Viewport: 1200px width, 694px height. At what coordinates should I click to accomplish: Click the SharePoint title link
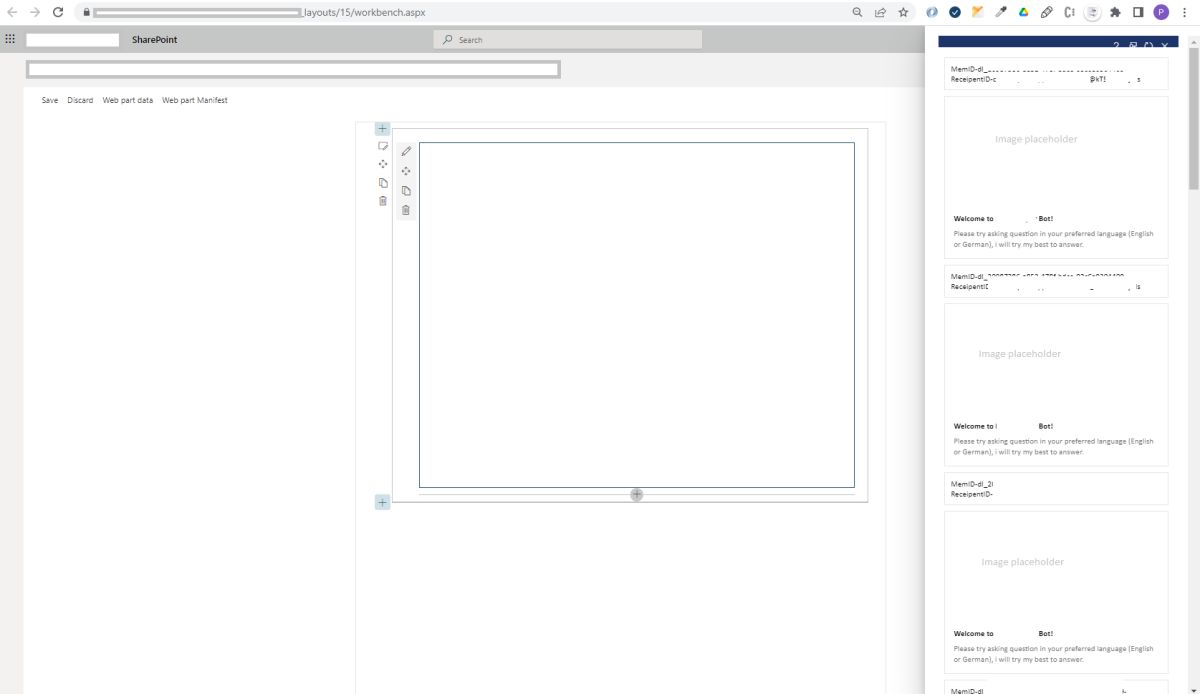tap(155, 39)
